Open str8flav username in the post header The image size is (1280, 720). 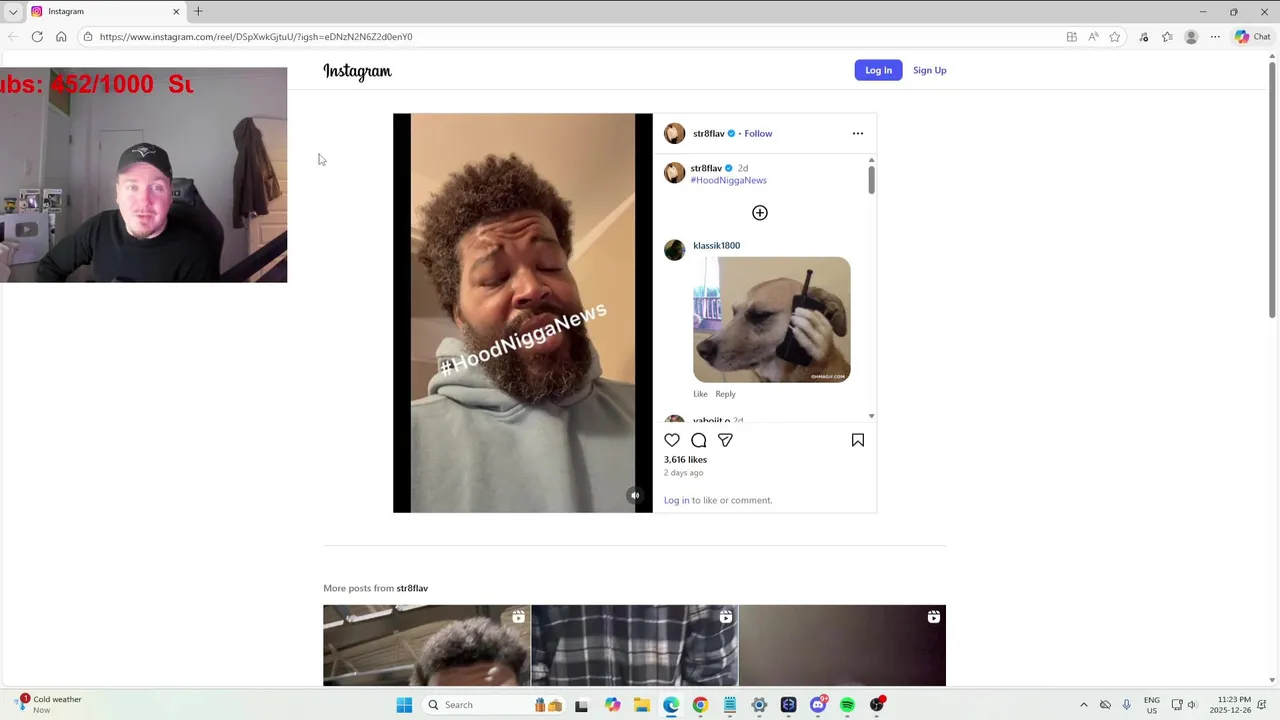tap(709, 133)
